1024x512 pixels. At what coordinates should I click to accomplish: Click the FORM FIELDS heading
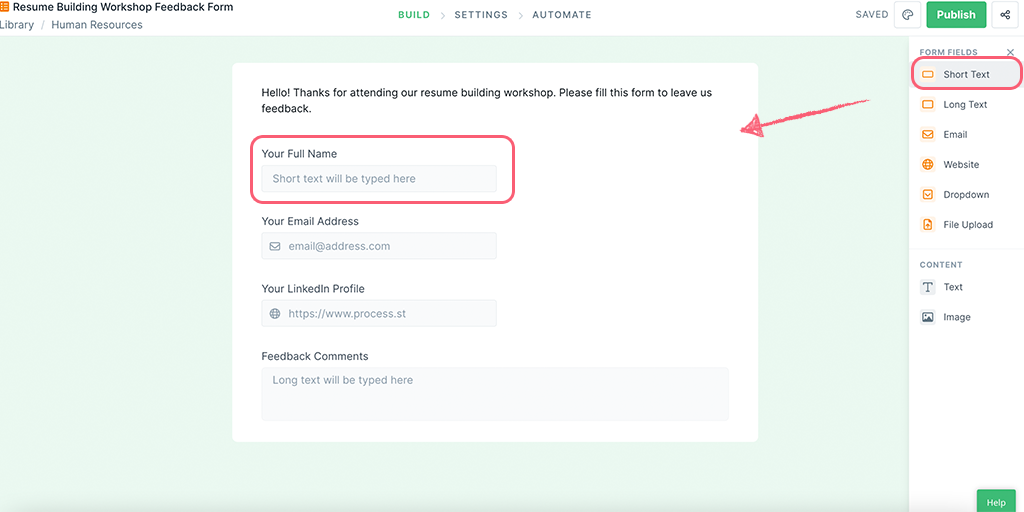(949, 52)
